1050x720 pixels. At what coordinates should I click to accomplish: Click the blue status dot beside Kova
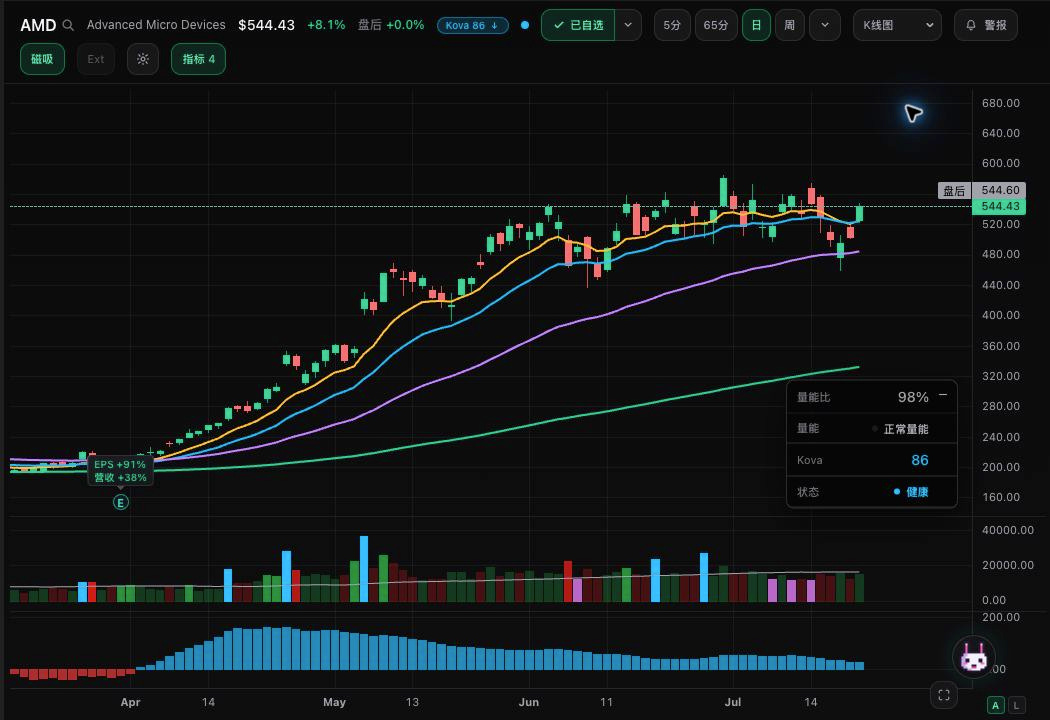[525, 25]
